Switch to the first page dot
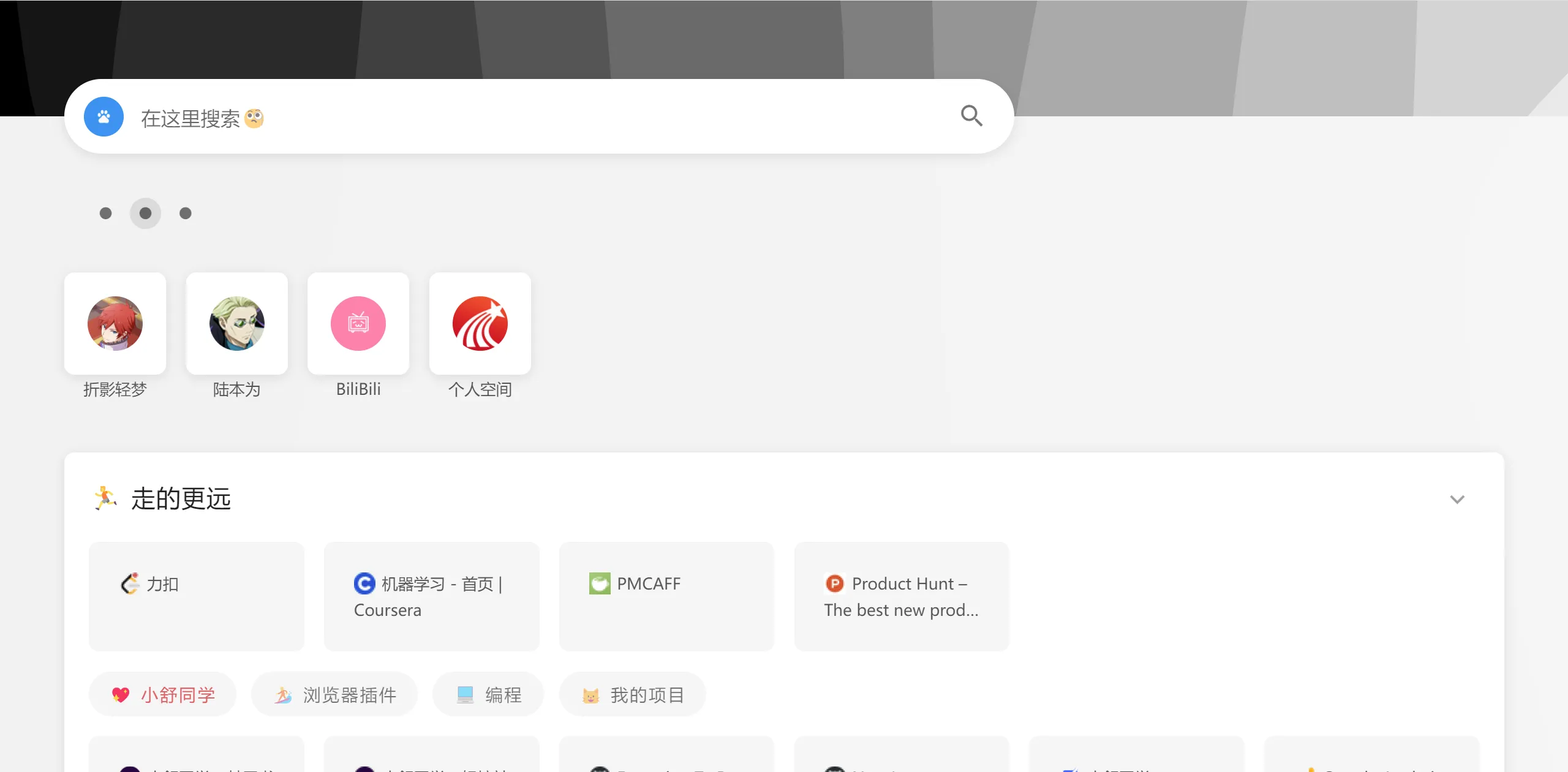 (105, 213)
